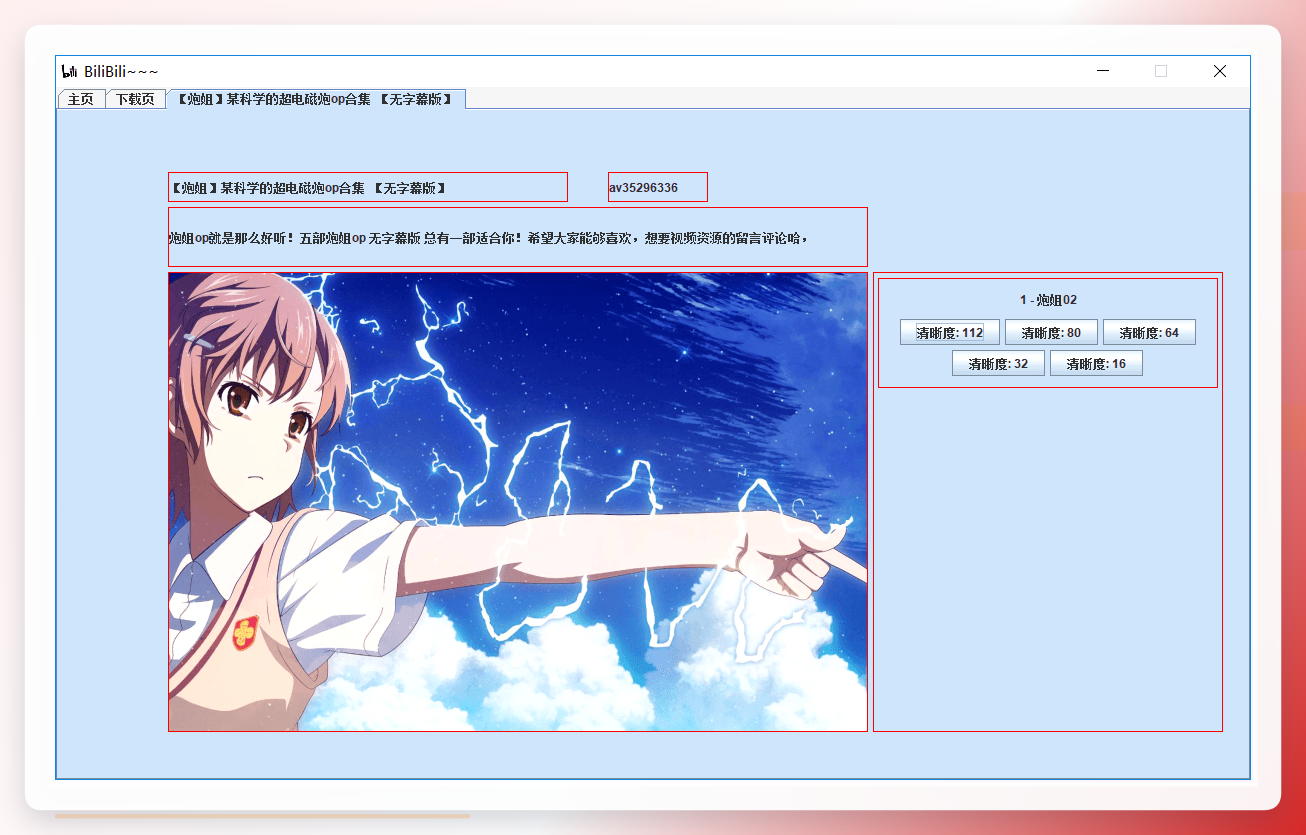
Task: Choose 清晰度: 80 quality button
Action: (1051, 333)
